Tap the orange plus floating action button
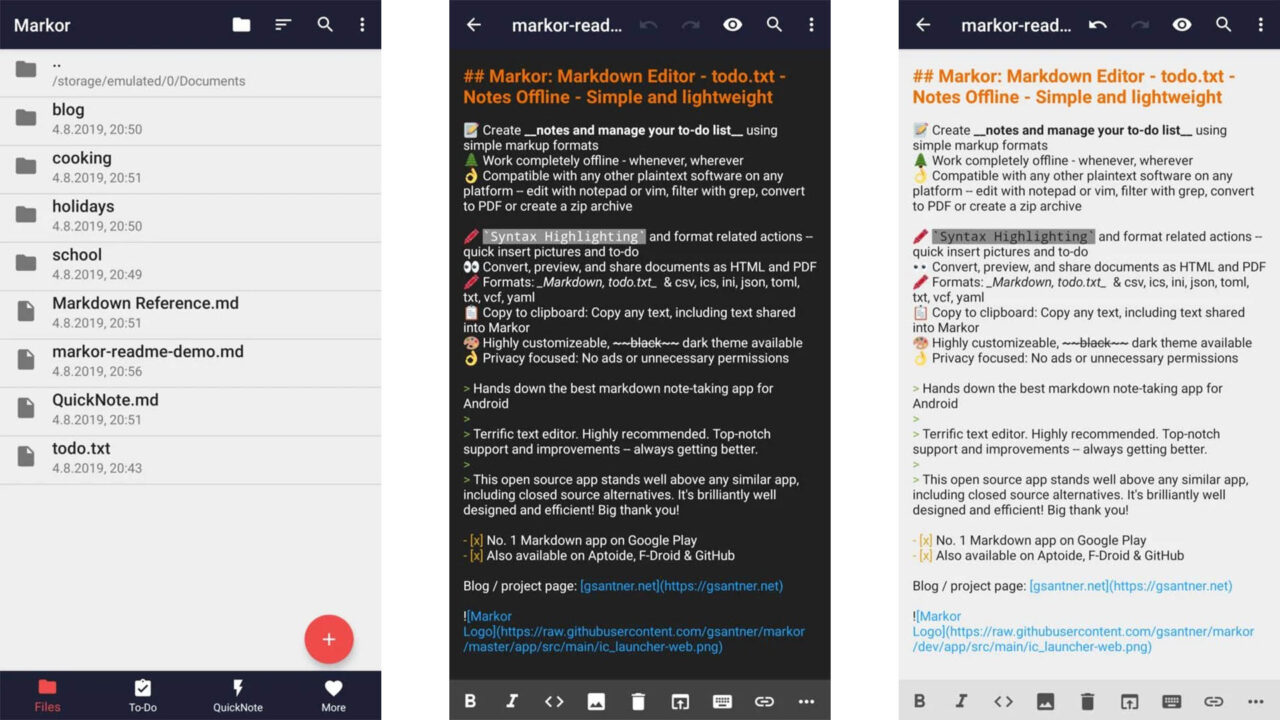The width and height of the screenshot is (1280, 720). (x=330, y=639)
